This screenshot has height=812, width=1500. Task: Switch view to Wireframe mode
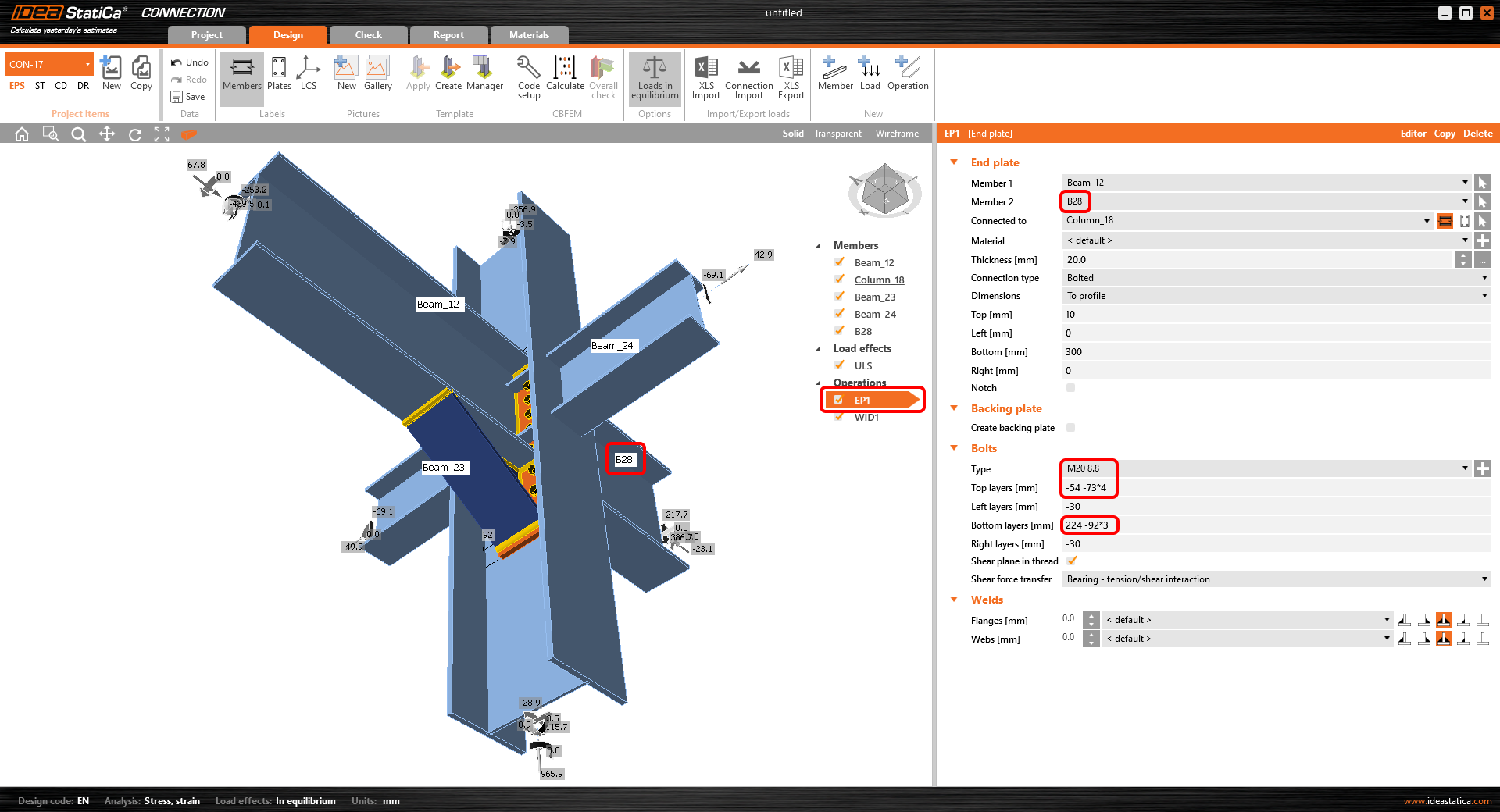(x=897, y=134)
